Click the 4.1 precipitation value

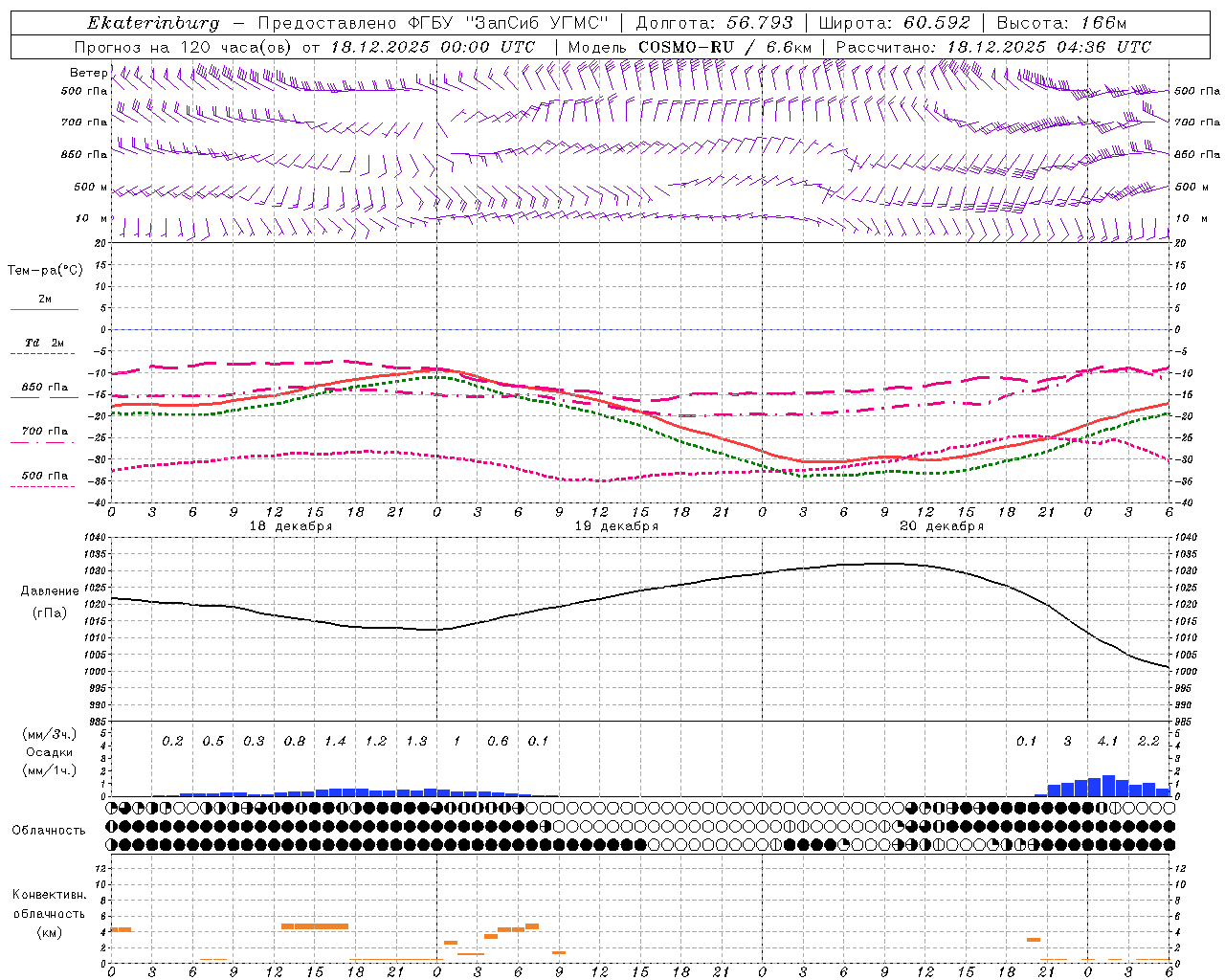coord(1107,741)
